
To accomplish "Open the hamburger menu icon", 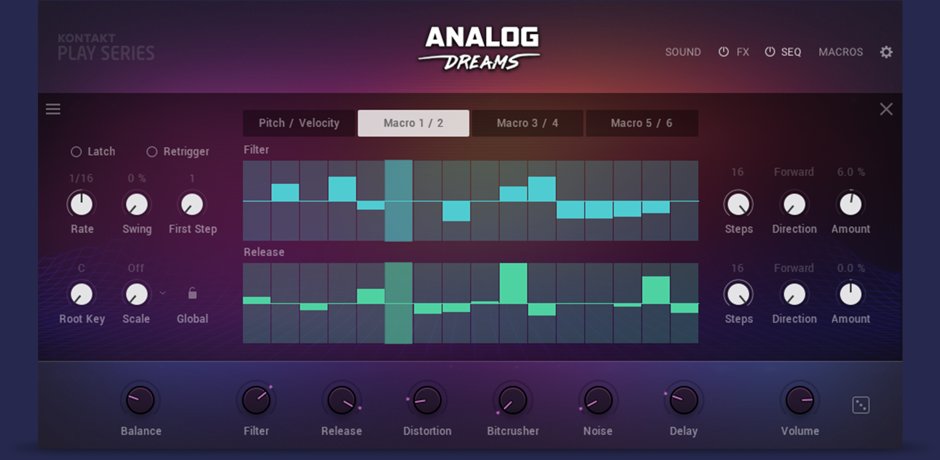I will (53, 109).
